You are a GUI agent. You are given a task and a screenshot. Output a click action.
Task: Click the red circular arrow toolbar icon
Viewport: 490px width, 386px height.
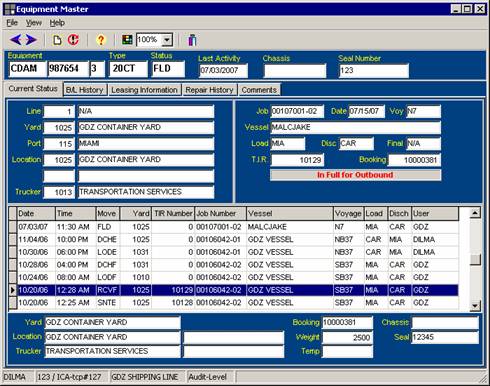point(73,40)
